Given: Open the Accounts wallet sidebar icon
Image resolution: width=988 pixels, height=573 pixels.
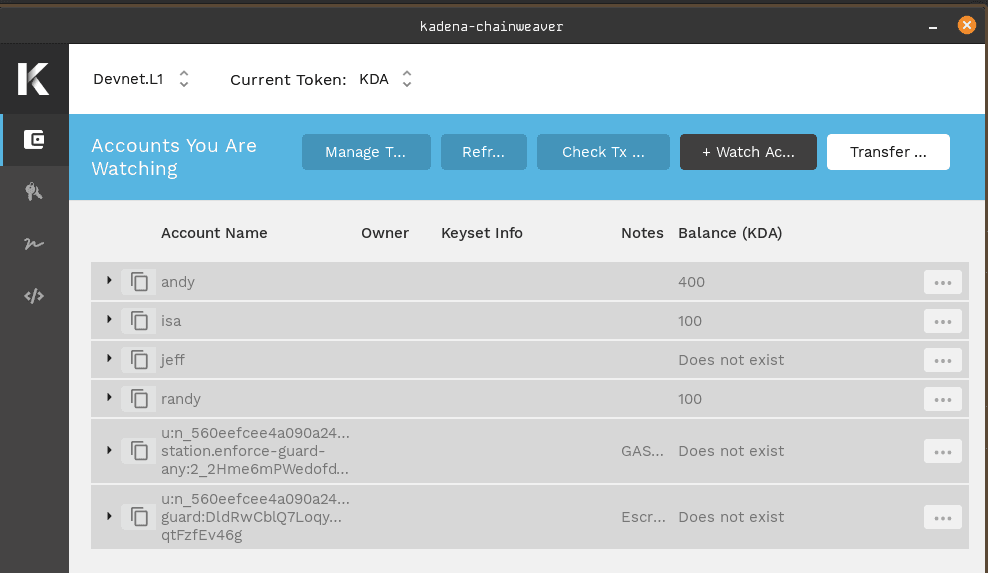Looking at the screenshot, I should click(x=34, y=139).
